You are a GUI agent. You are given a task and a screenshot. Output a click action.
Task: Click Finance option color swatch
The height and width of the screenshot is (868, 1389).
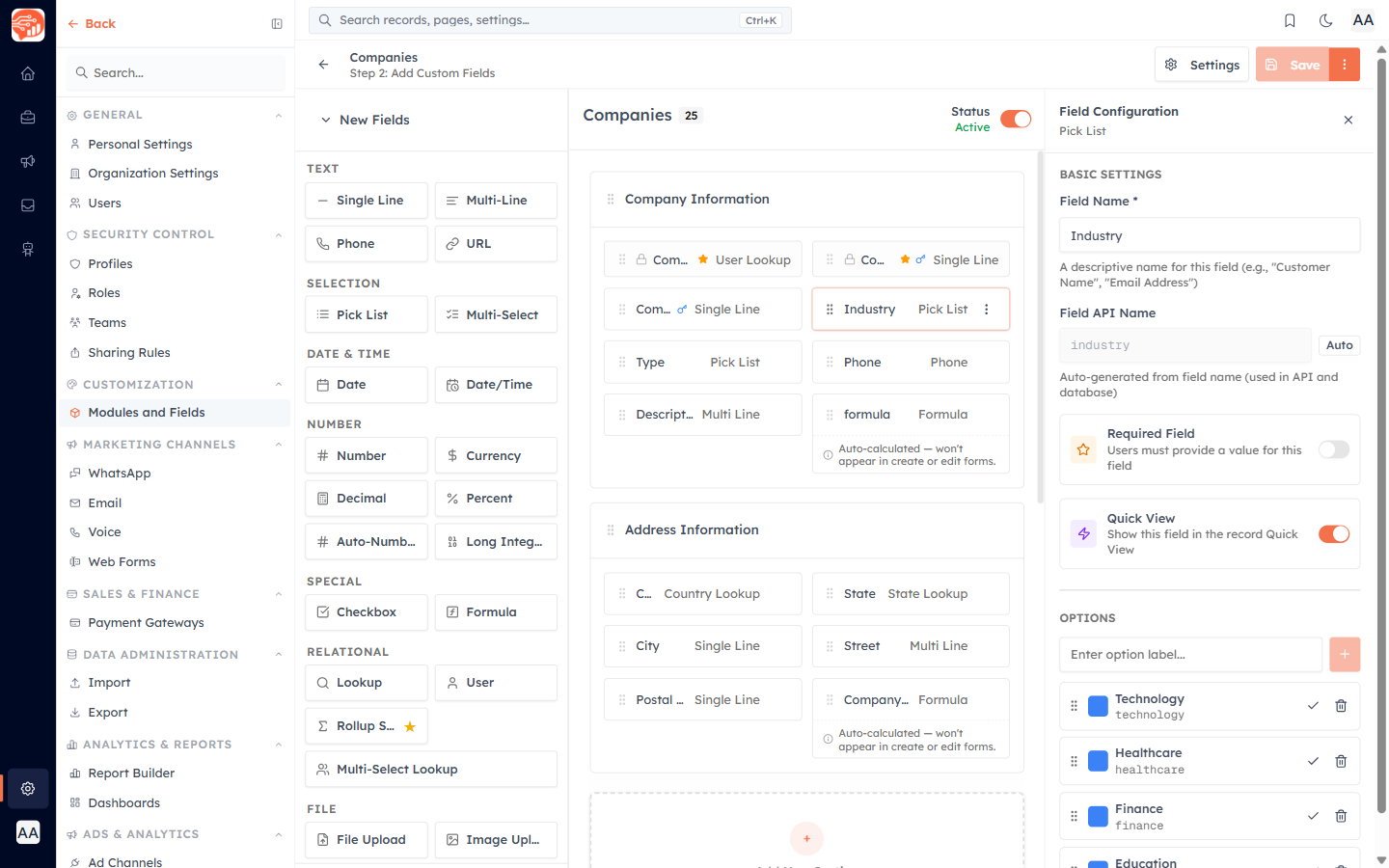(1098, 816)
